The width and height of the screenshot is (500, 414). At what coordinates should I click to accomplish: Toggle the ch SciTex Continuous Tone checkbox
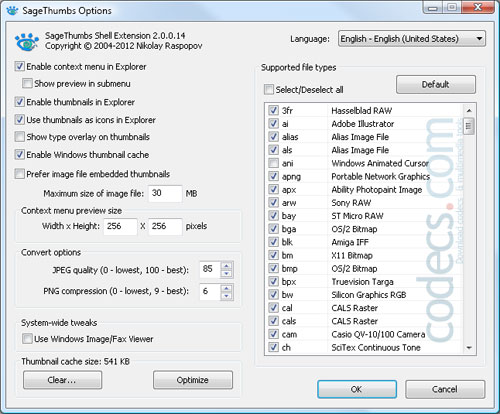click(273, 347)
